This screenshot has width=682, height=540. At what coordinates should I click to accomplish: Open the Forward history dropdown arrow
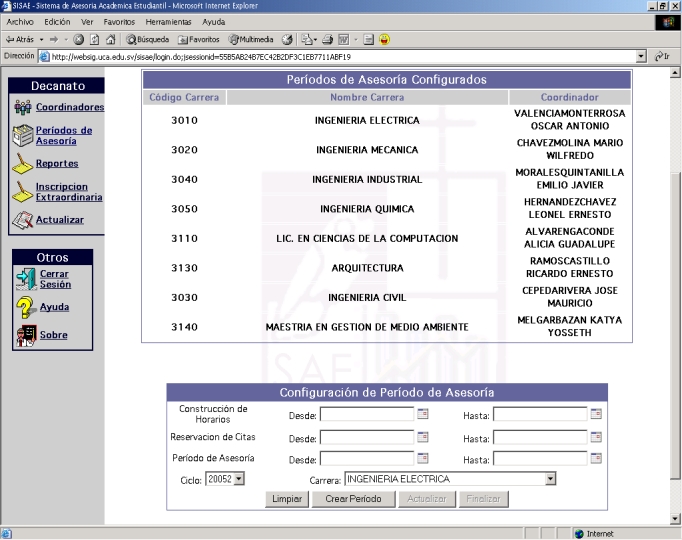point(66,40)
